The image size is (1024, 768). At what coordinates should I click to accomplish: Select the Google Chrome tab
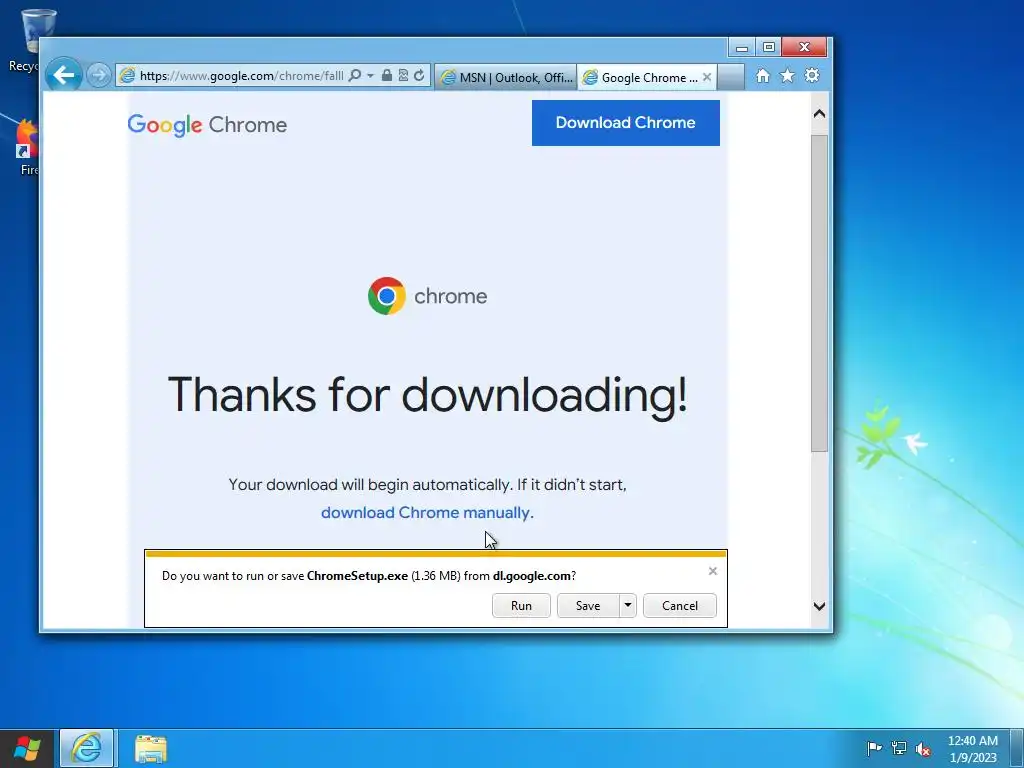coord(641,77)
